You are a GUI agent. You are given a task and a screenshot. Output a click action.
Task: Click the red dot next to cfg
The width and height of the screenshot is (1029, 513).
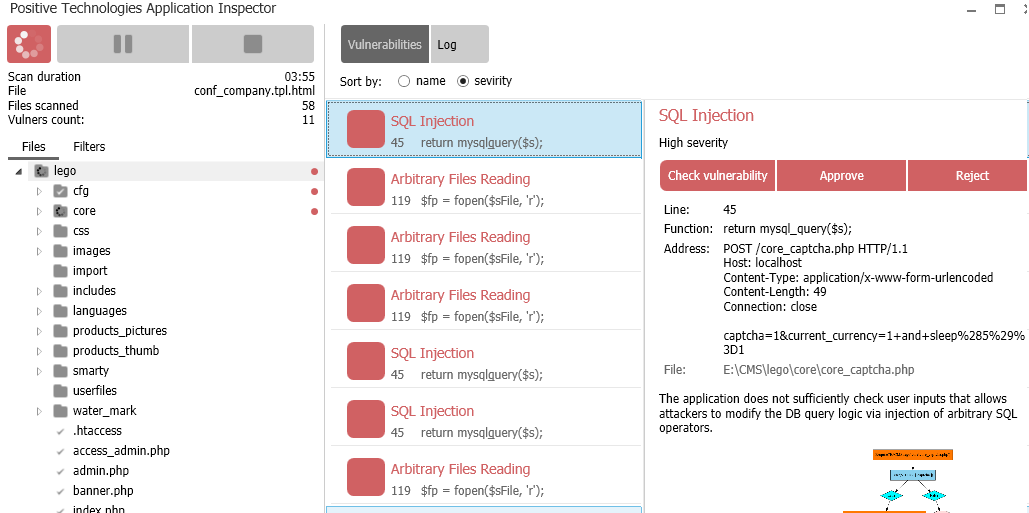(x=314, y=192)
